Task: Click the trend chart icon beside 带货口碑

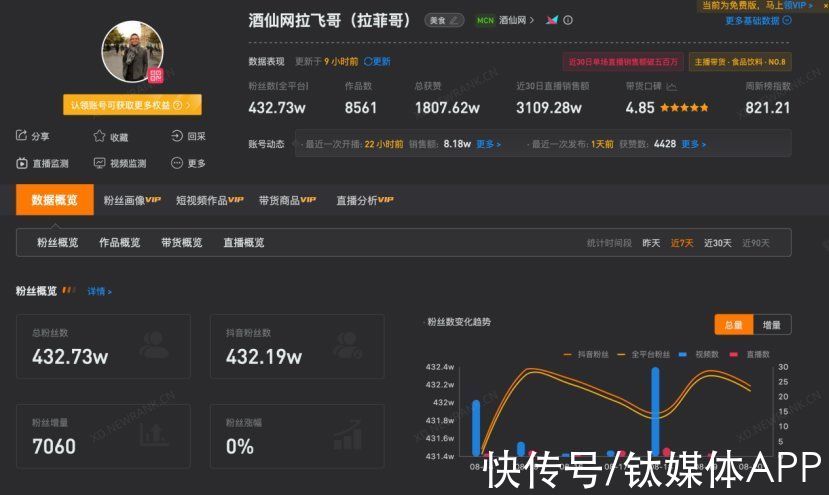Action: coord(671,86)
